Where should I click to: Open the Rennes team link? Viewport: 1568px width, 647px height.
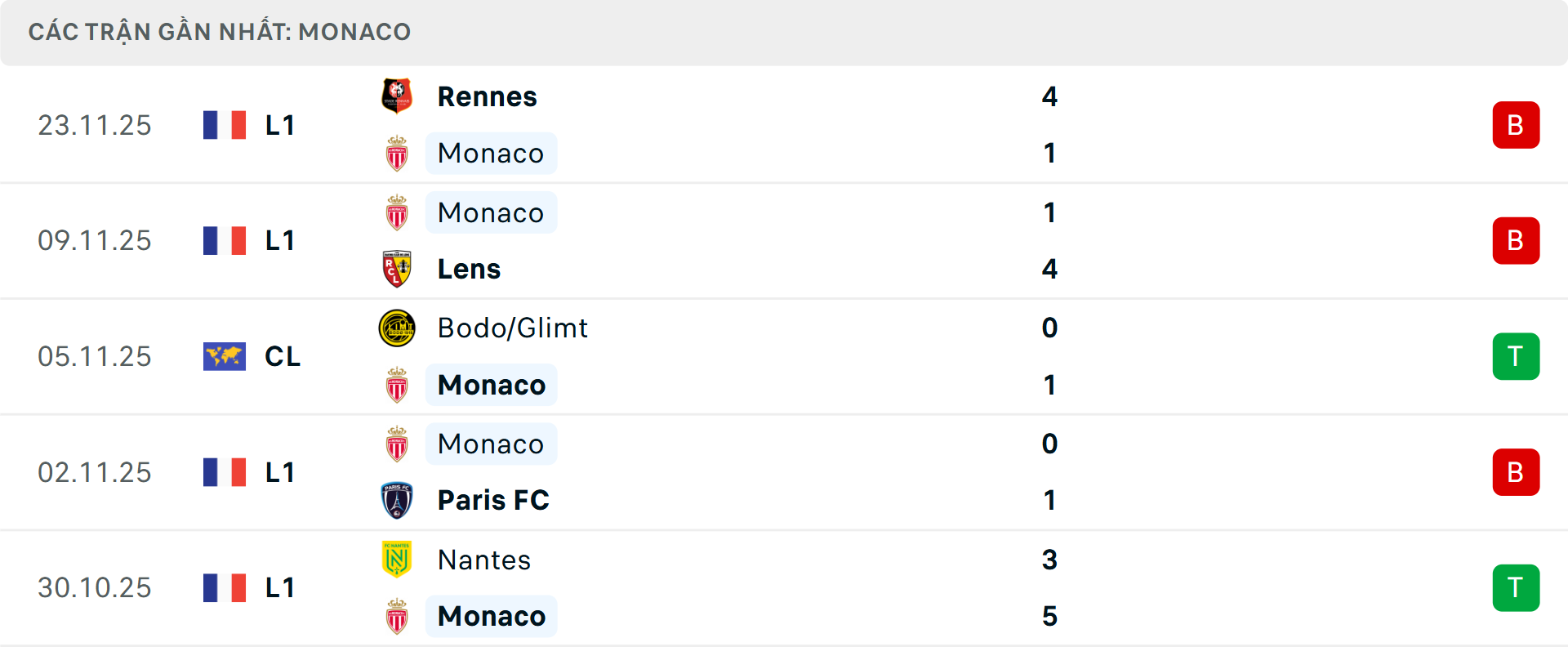(487, 96)
